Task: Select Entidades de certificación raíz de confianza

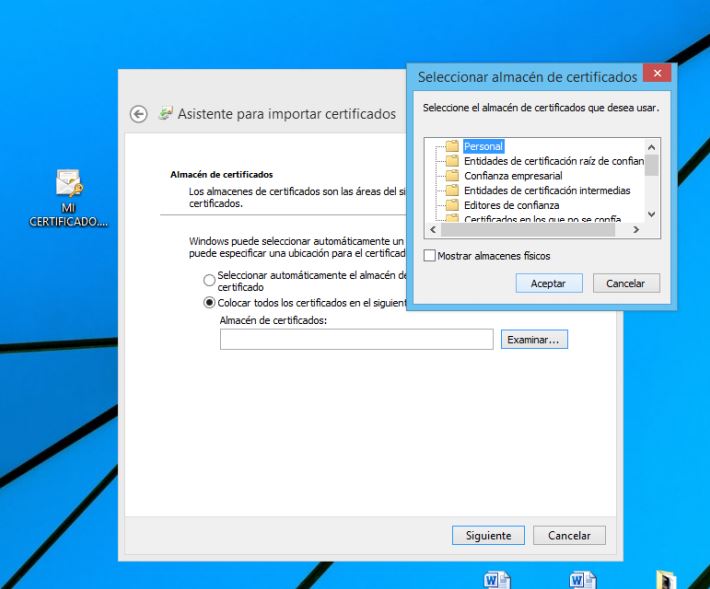Action: (x=554, y=161)
